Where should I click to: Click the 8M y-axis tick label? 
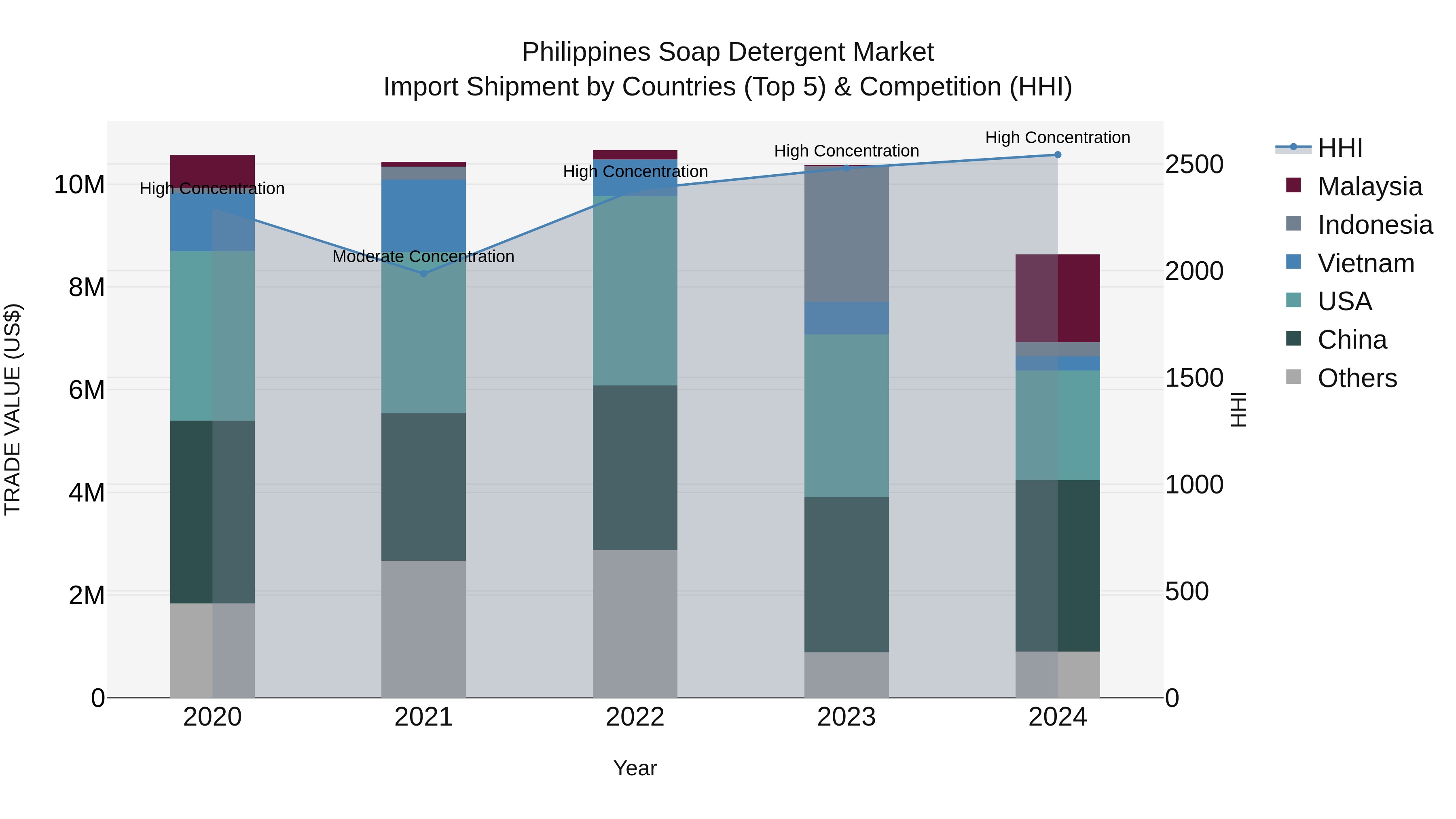tap(87, 287)
